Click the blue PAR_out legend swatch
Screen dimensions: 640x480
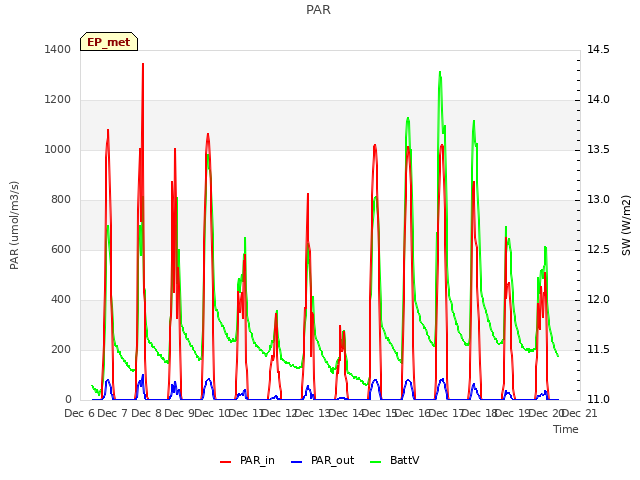[x=297, y=462]
